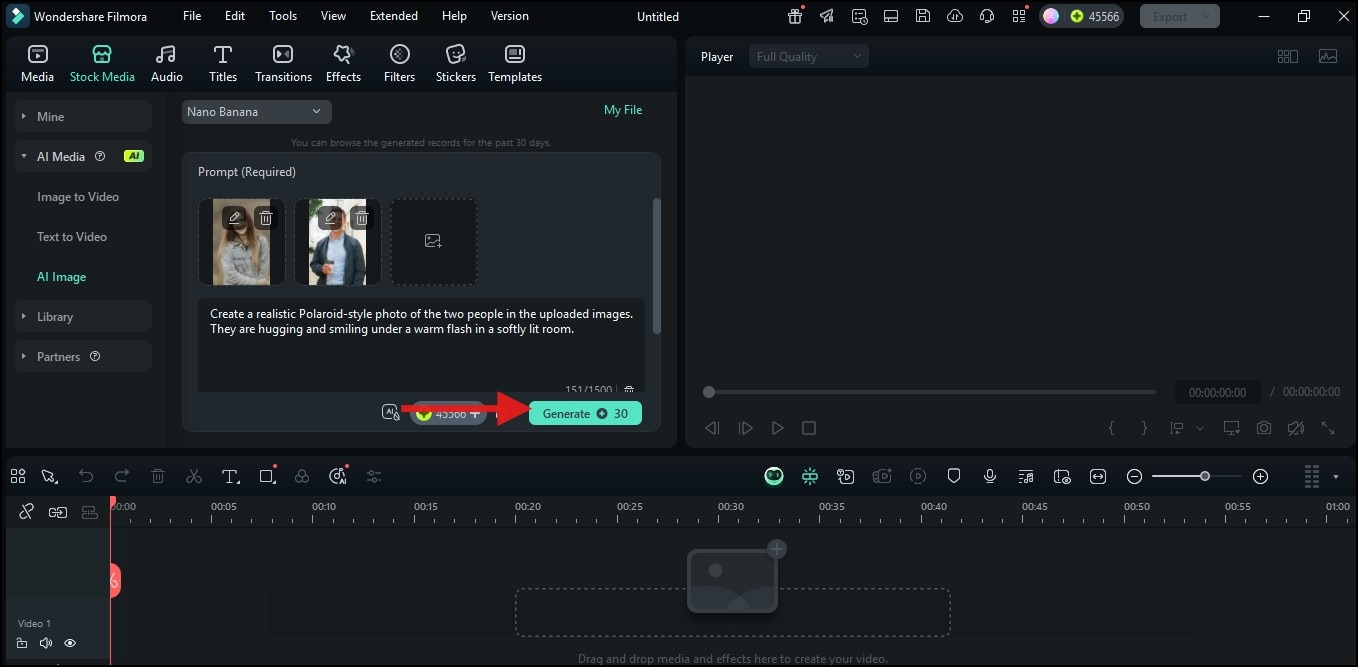
Task: Delete the second uploaded man image
Action: tap(362, 217)
